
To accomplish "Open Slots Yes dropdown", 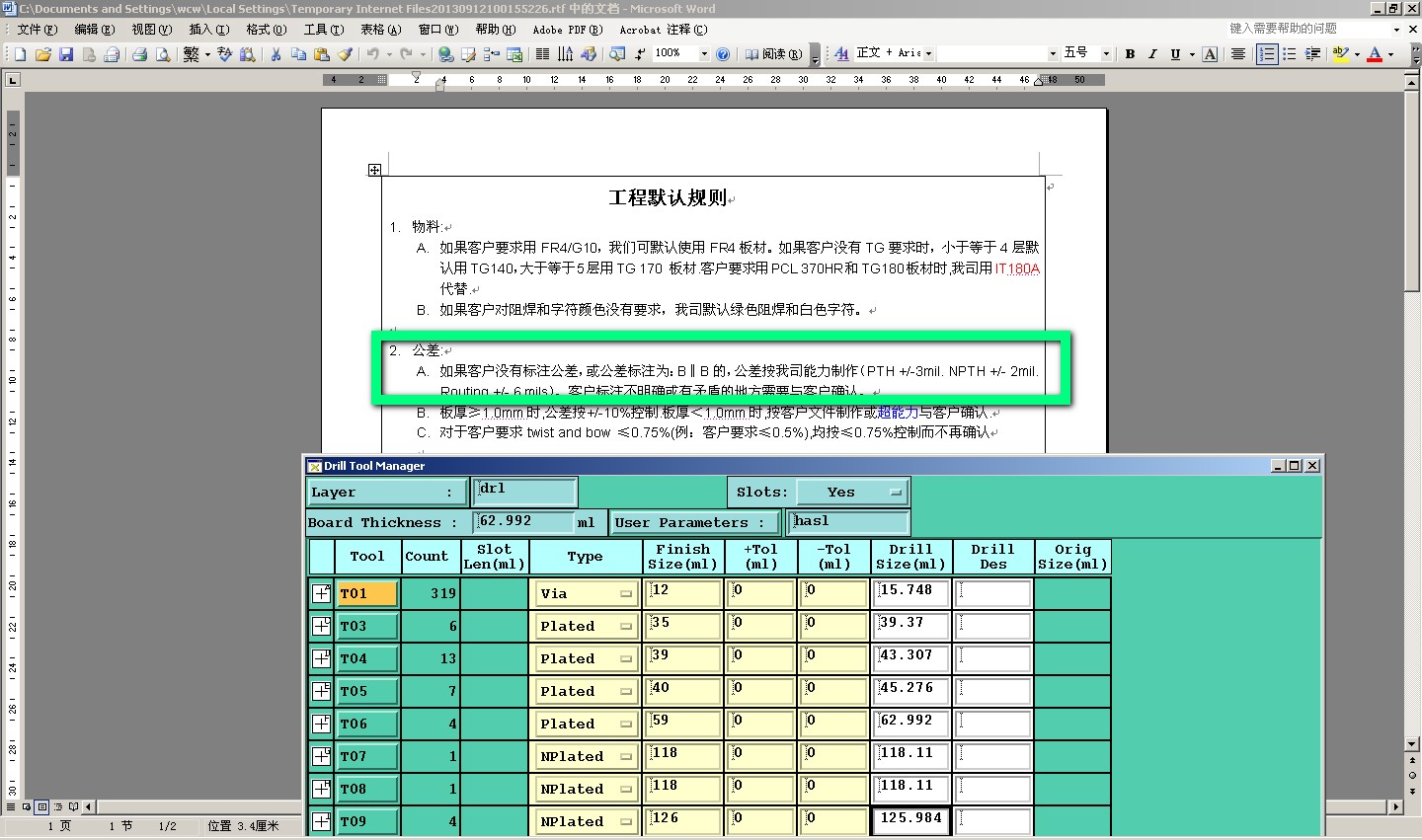I will (852, 492).
